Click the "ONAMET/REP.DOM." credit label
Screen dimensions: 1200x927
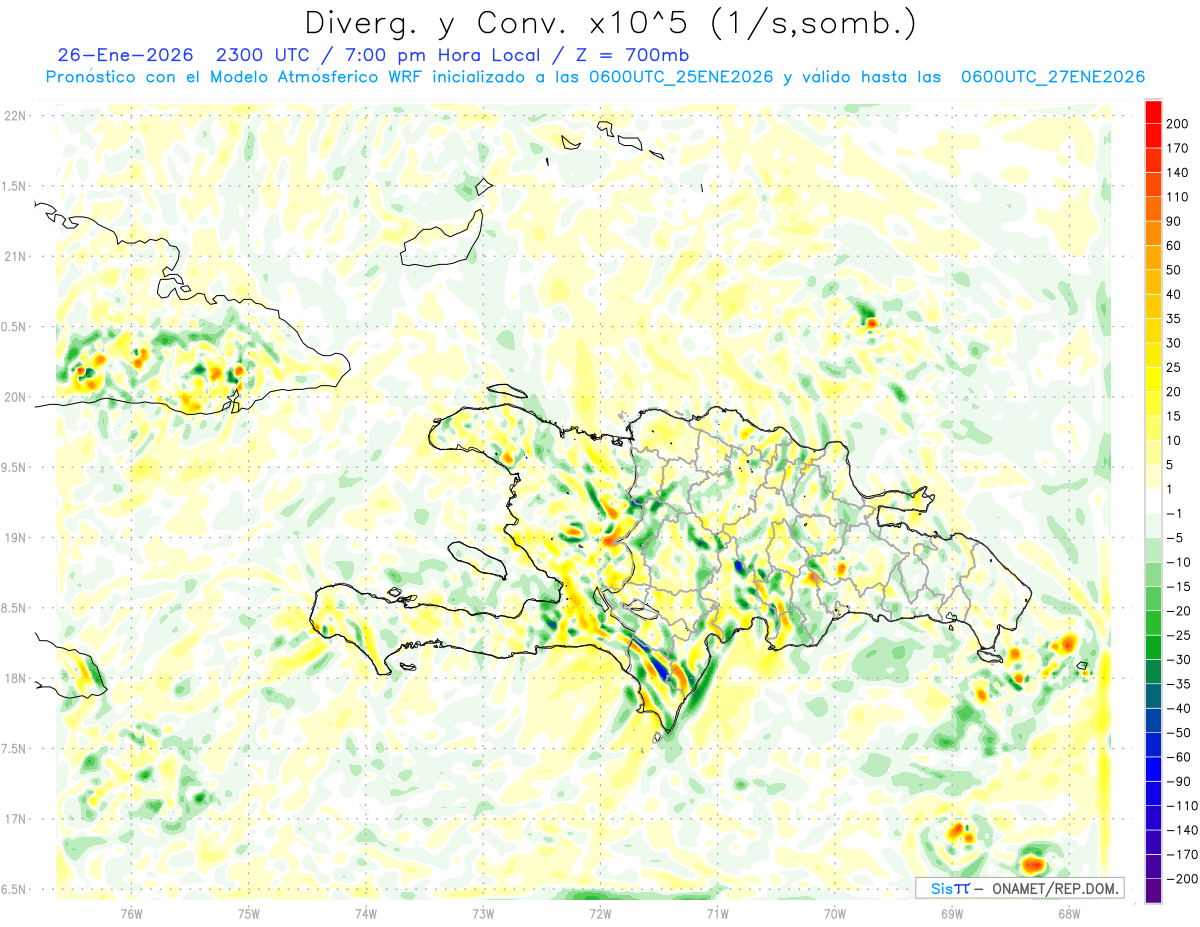pyautogui.click(x=1053, y=889)
